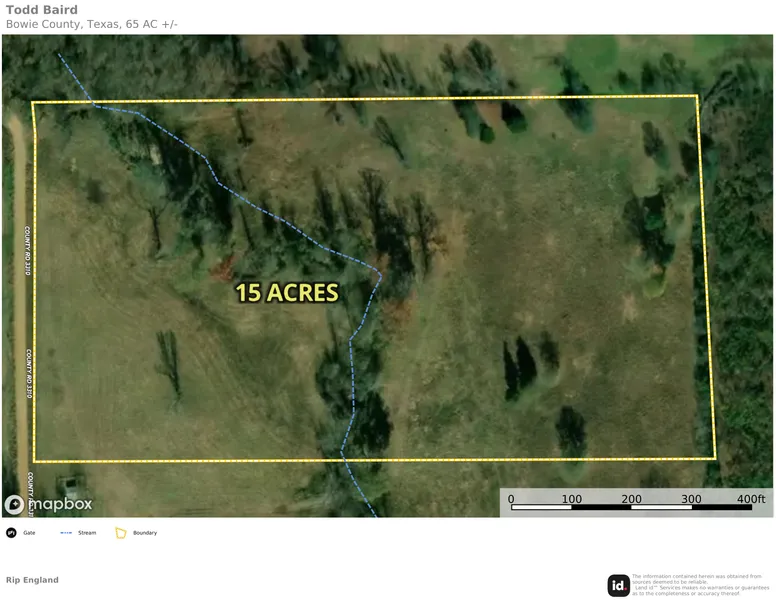Image resolution: width=776 pixels, height=600 pixels.
Task: Click the '15 ACRES' map label
Action: pos(287,293)
